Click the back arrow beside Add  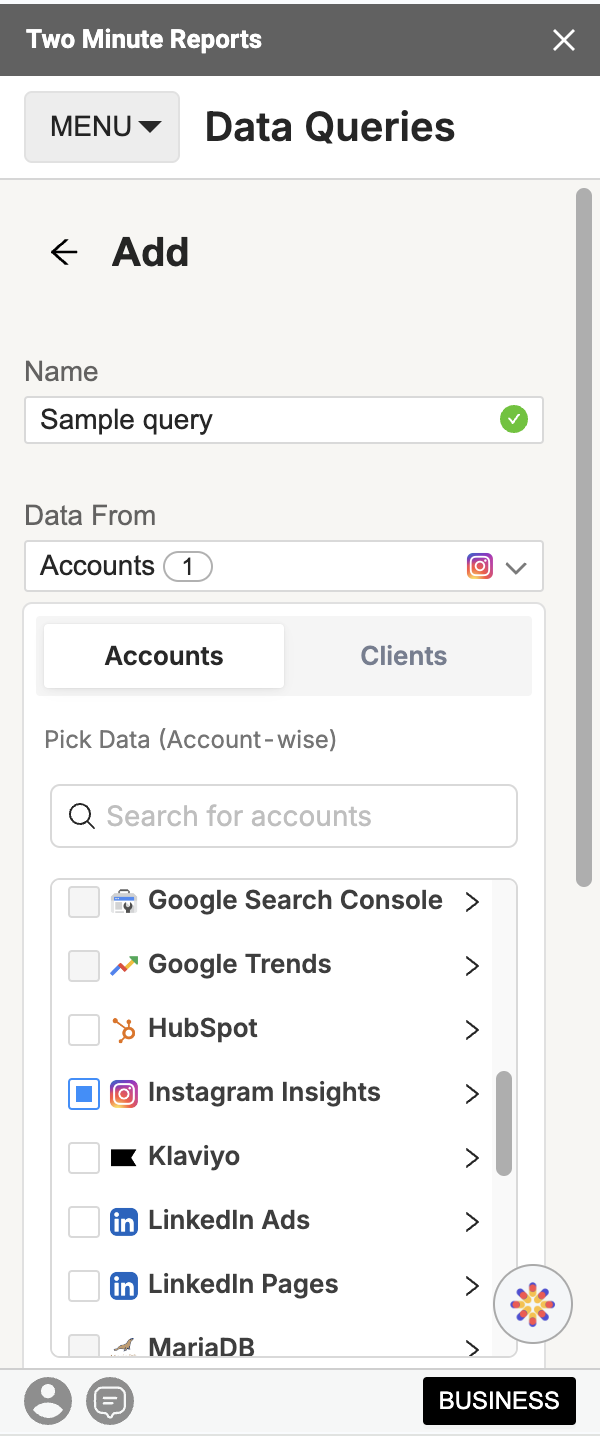coord(63,252)
